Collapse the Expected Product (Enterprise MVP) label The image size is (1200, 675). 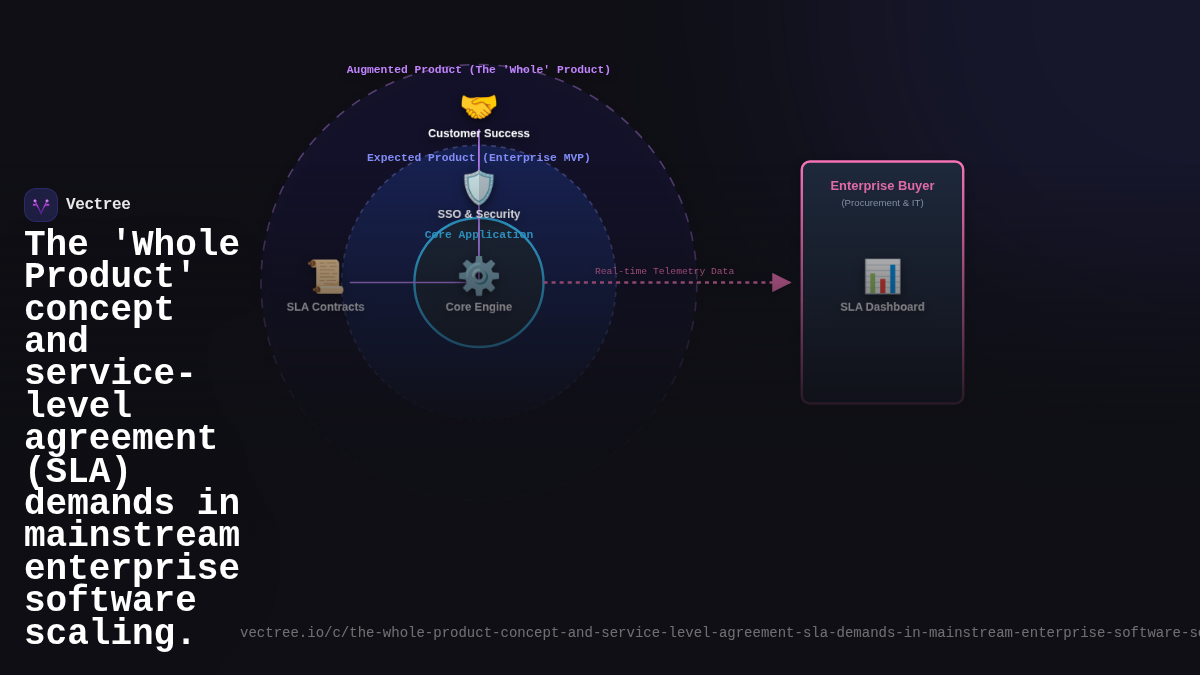pos(478,157)
